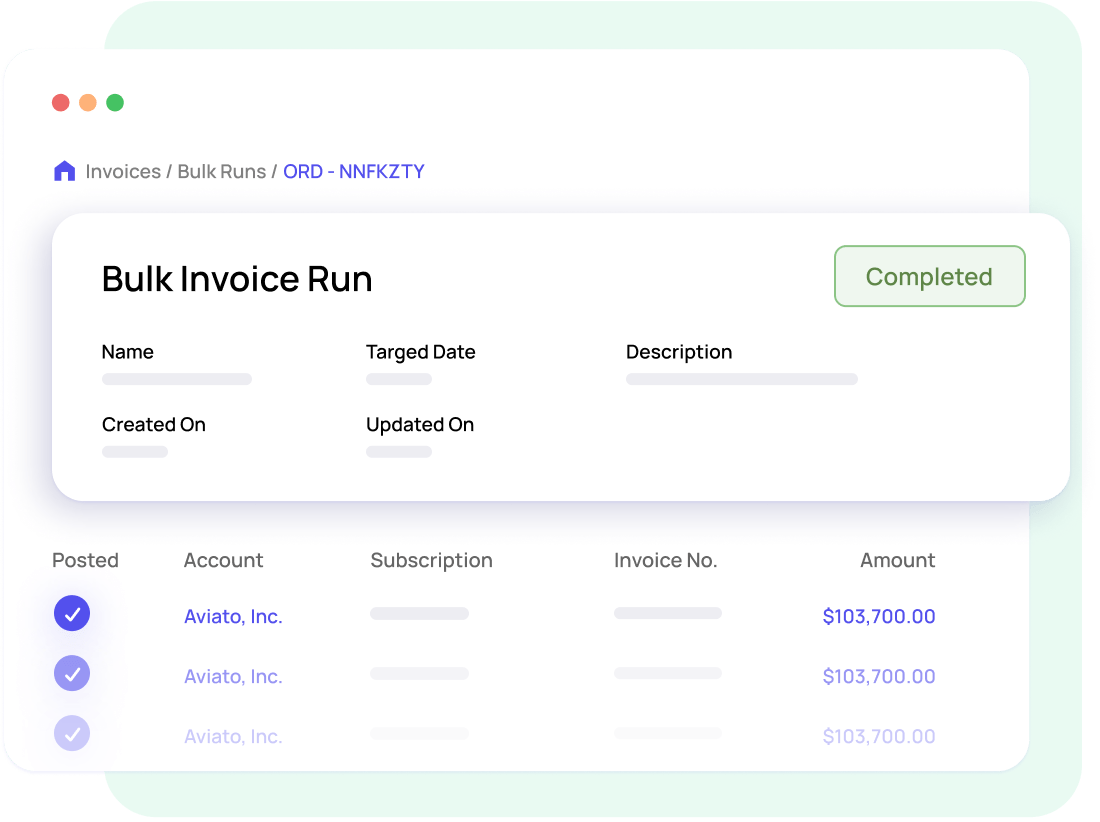Open the Aviato, Inc. account link
This screenshot has width=1100, height=822.
coord(233,617)
